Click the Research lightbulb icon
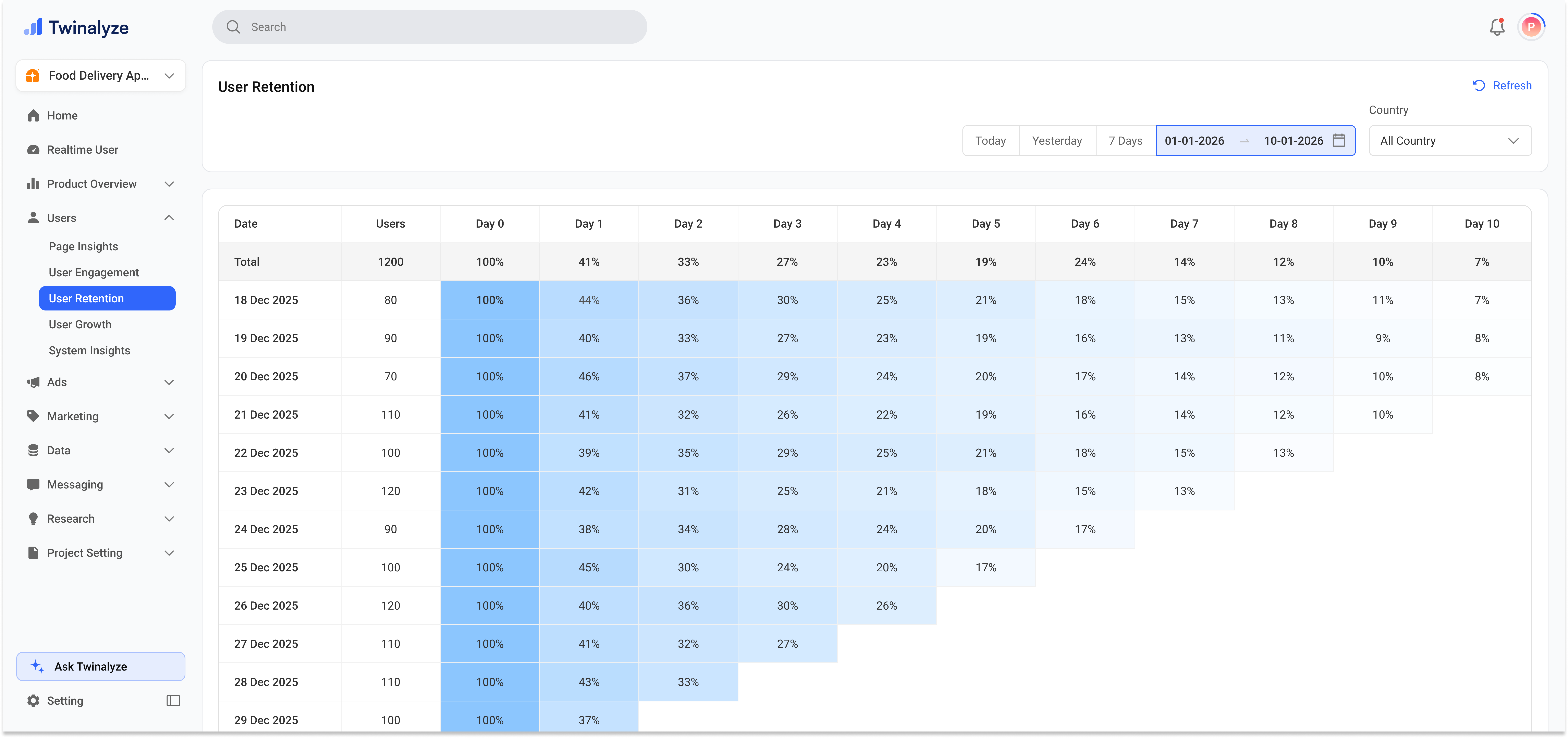Screen dimensions: 1568x738 point(34,518)
